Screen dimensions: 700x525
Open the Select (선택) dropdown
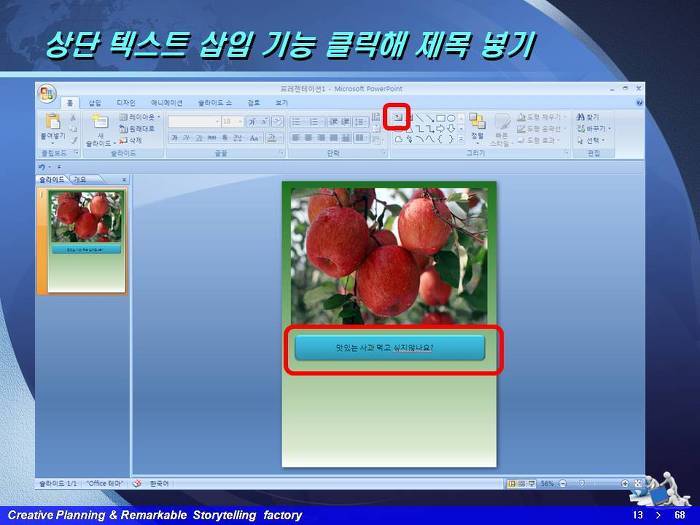coord(591,140)
